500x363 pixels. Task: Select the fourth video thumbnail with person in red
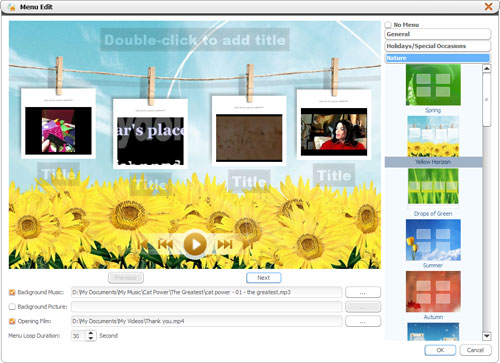pyautogui.click(x=334, y=132)
